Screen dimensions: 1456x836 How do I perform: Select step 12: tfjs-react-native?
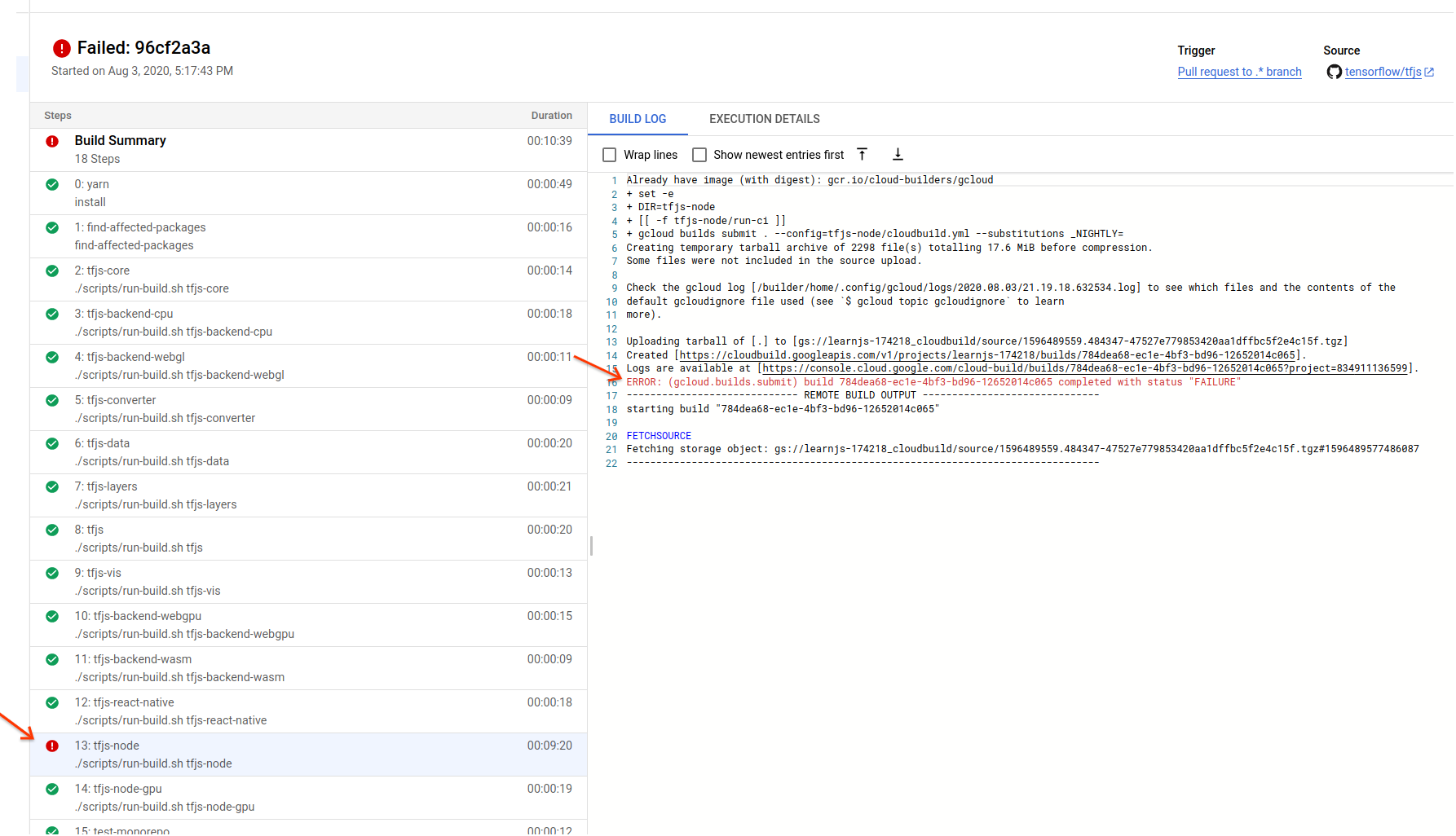pos(308,711)
